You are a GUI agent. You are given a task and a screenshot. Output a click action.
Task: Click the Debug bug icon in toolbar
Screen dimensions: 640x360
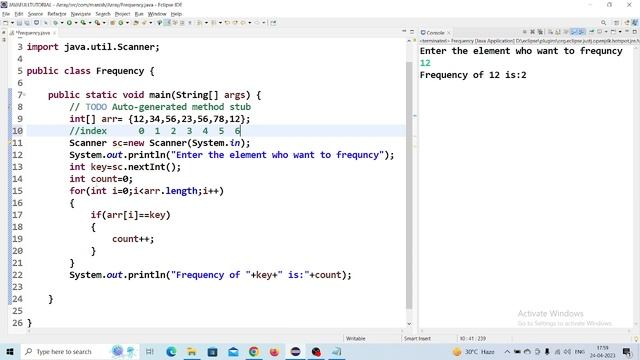[x=56, y=23]
